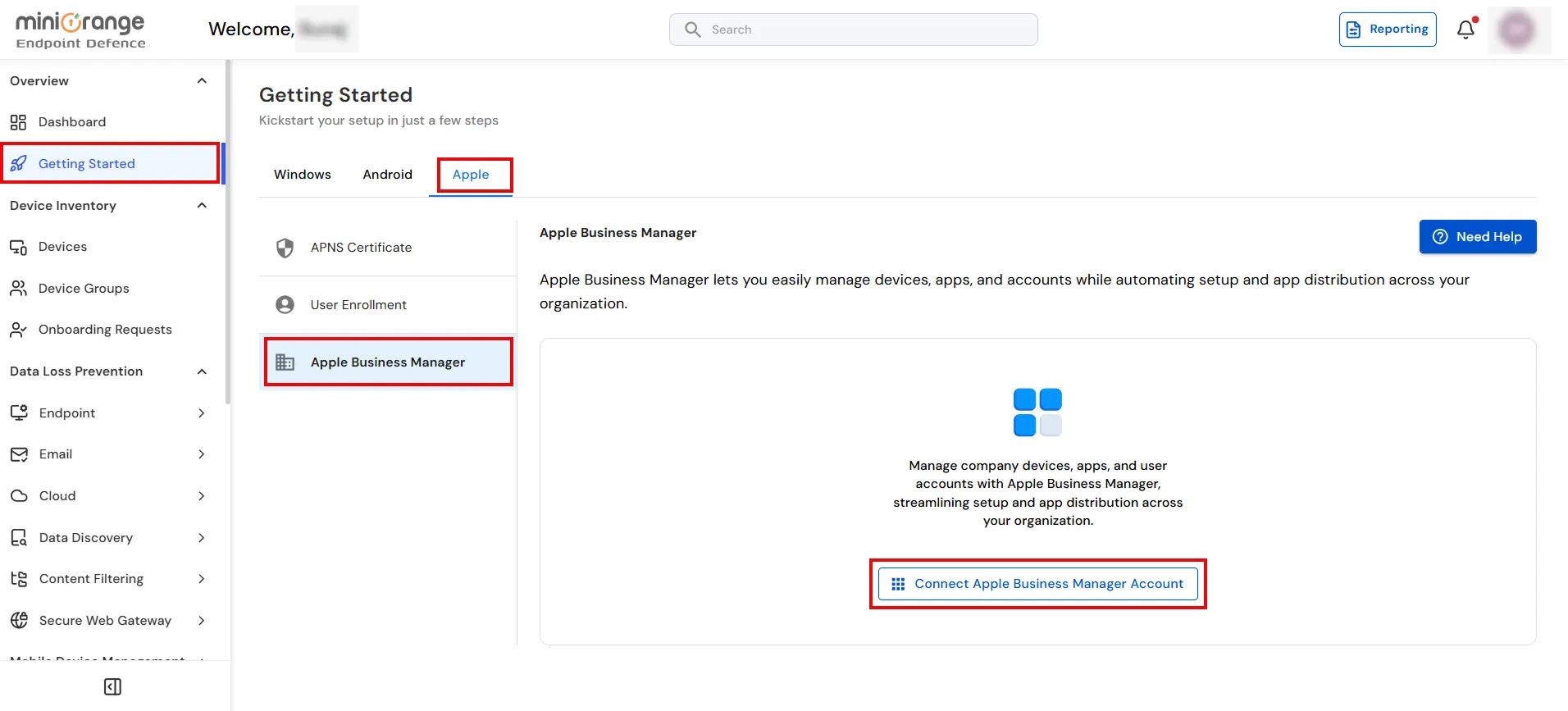Click the Secure Web Gateway globe icon
Image resolution: width=1568 pixels, height=711 pixels.
pos(19,621)
